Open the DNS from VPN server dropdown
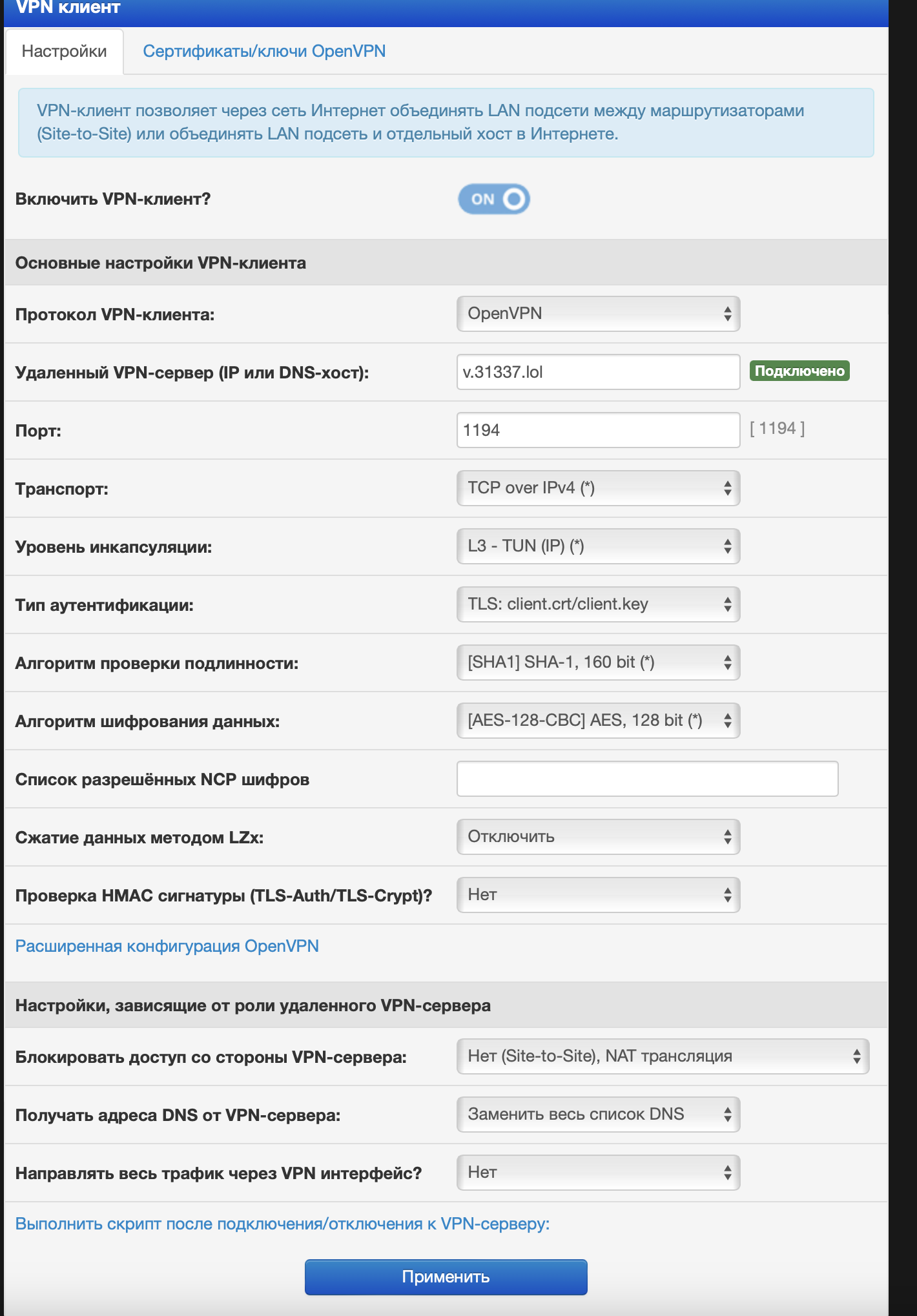The width and height of the screenshot is (917, 1316). click(x=598, y=1115)
